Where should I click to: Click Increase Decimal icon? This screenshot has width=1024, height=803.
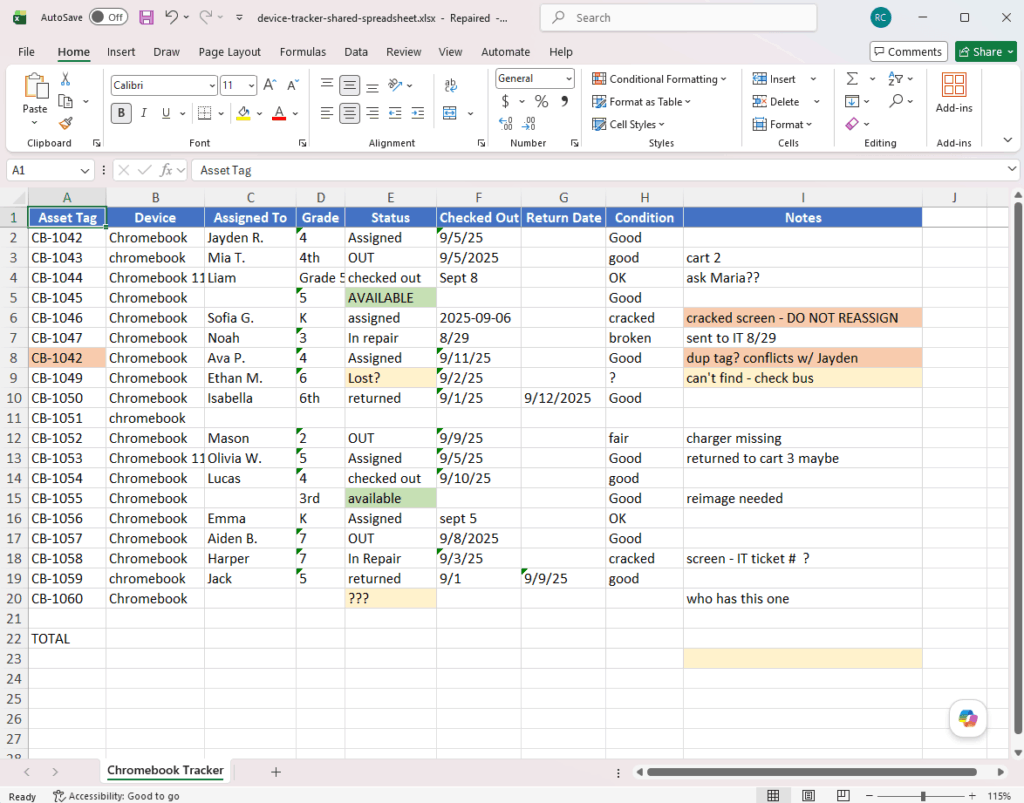click(x=505, y=123)
